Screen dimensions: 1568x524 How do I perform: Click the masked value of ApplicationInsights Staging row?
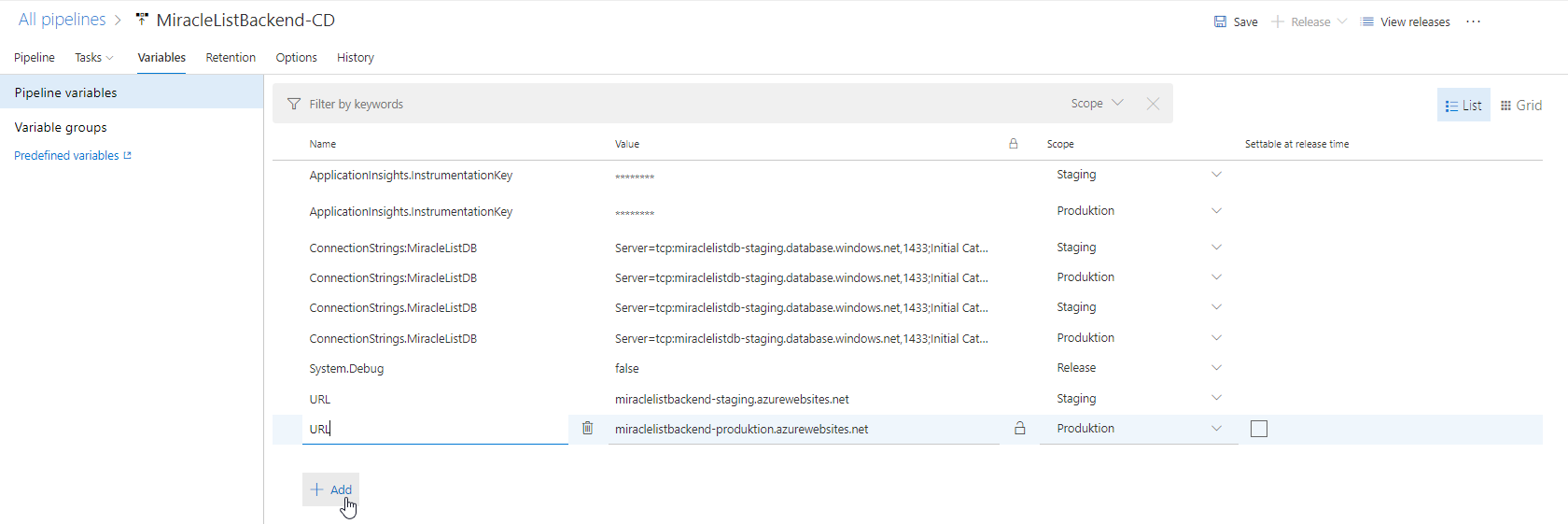point(635,177)
